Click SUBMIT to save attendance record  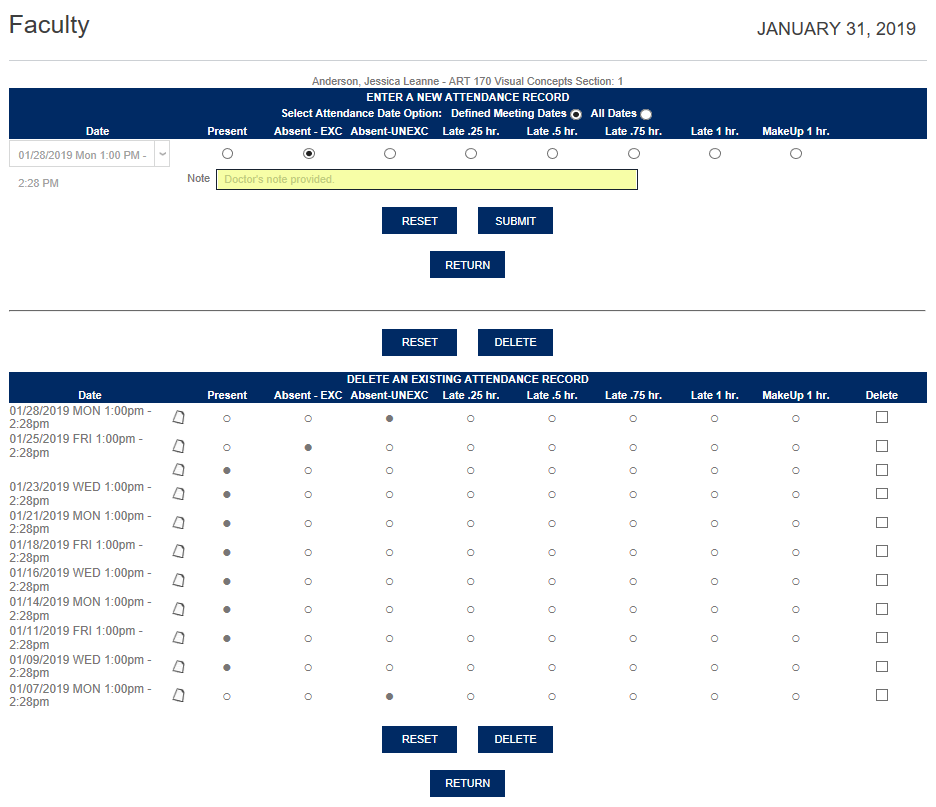click(x=515, y=221)
